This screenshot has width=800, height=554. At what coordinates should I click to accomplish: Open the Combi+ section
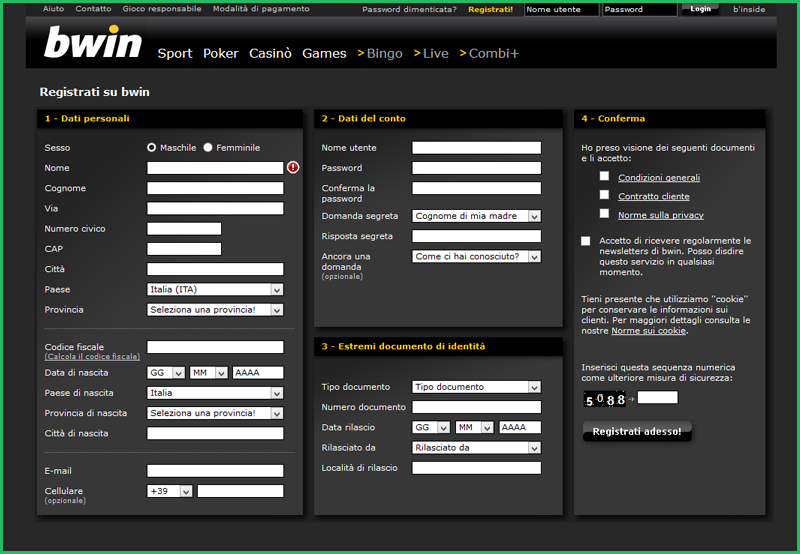pos(489,54)
